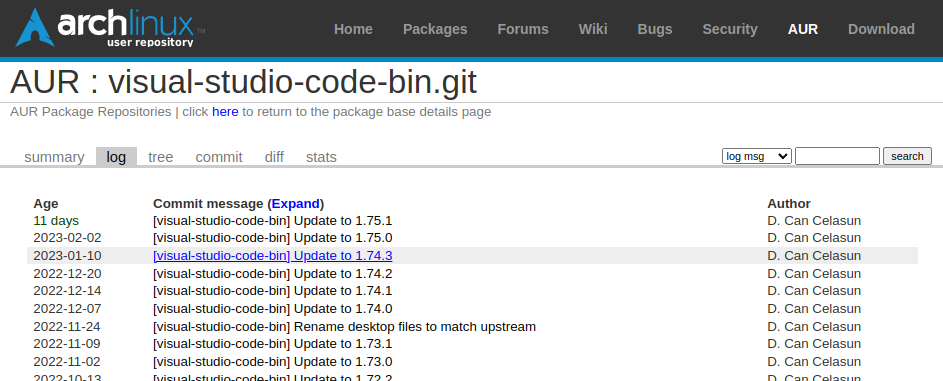The width and height of the screenshot is (943, 381).
Task: Click the 'here' link to package details
Action: 225,112
